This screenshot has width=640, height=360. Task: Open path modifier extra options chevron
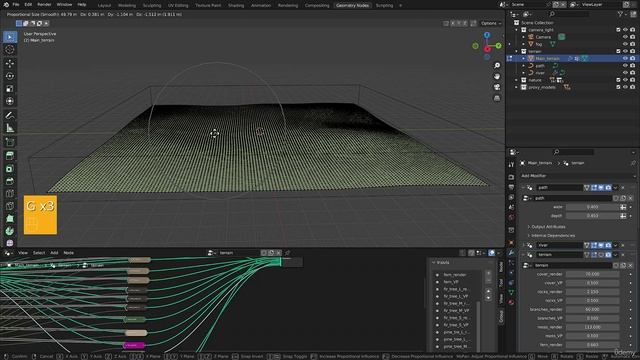coord(616,188)
